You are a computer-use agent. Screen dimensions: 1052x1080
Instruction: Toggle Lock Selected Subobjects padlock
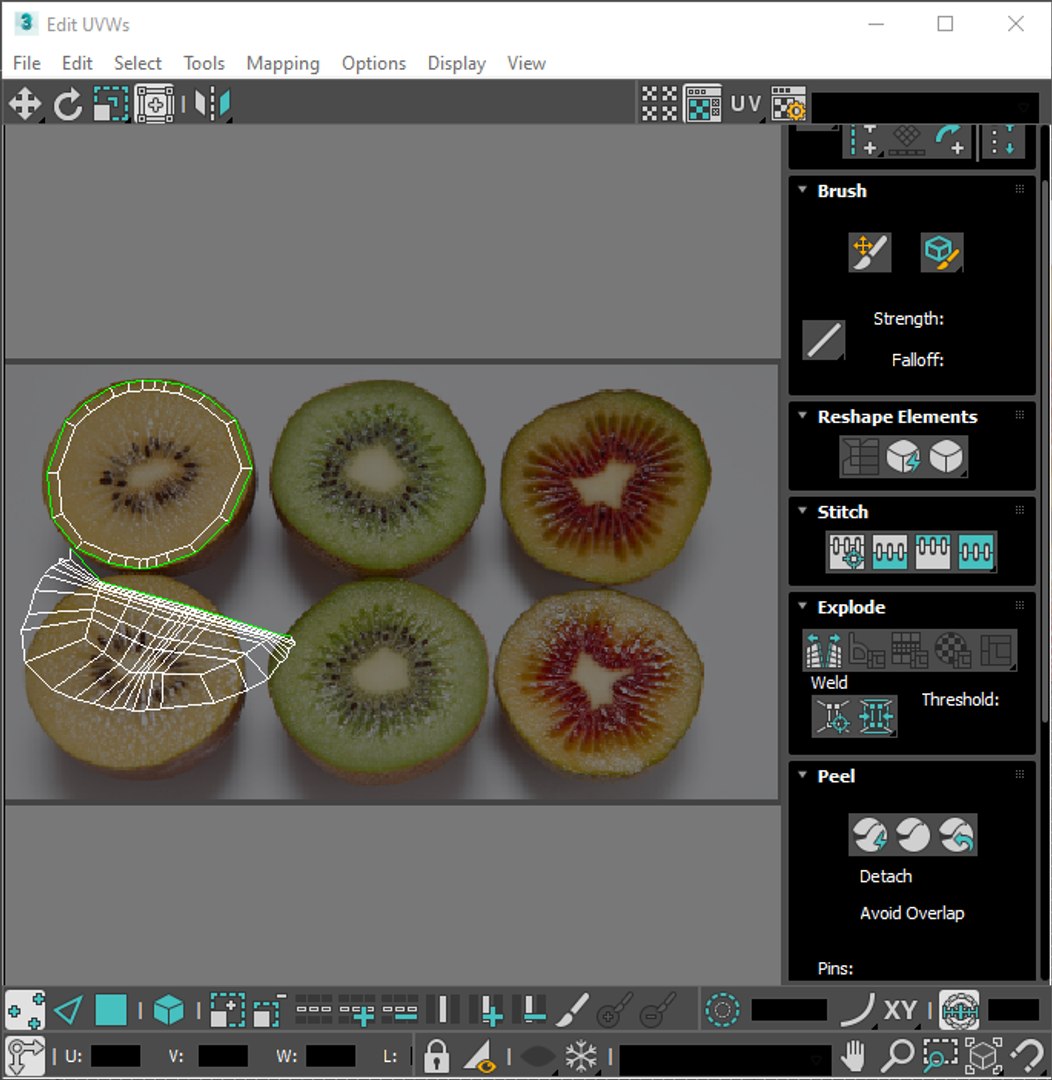(x=436, y=1055)
